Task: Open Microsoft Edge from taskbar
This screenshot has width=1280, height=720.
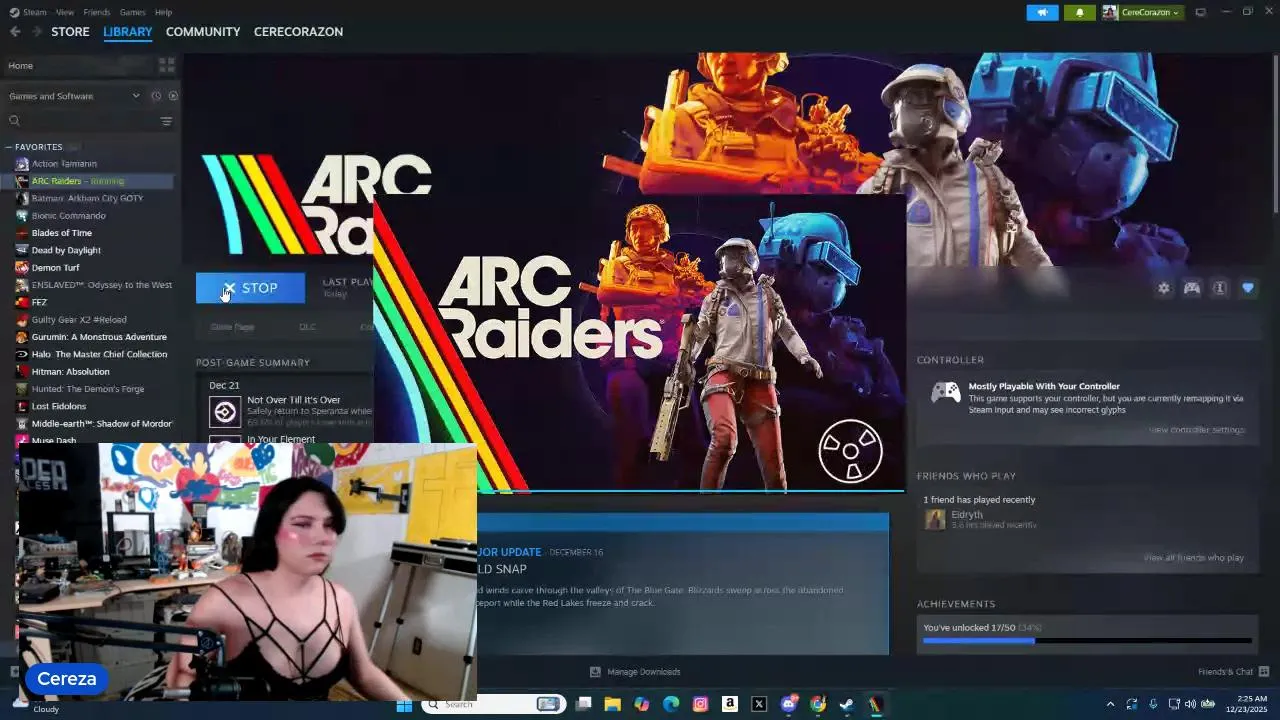Action: tap(671, 704)
